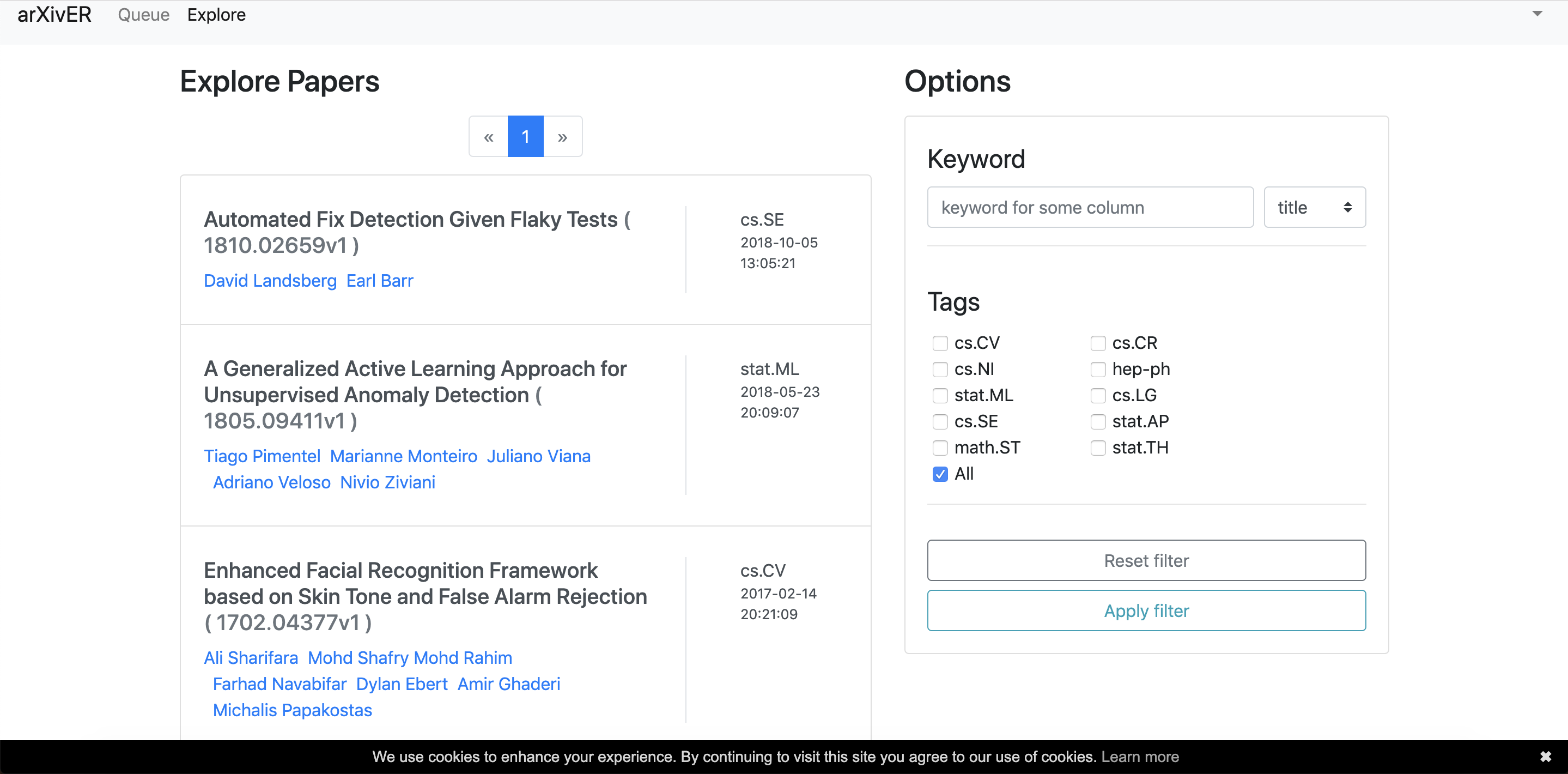Screen dimensions: 1568x774
Task: Go to next page with » arrow
Action: click(x=562, y=137)
